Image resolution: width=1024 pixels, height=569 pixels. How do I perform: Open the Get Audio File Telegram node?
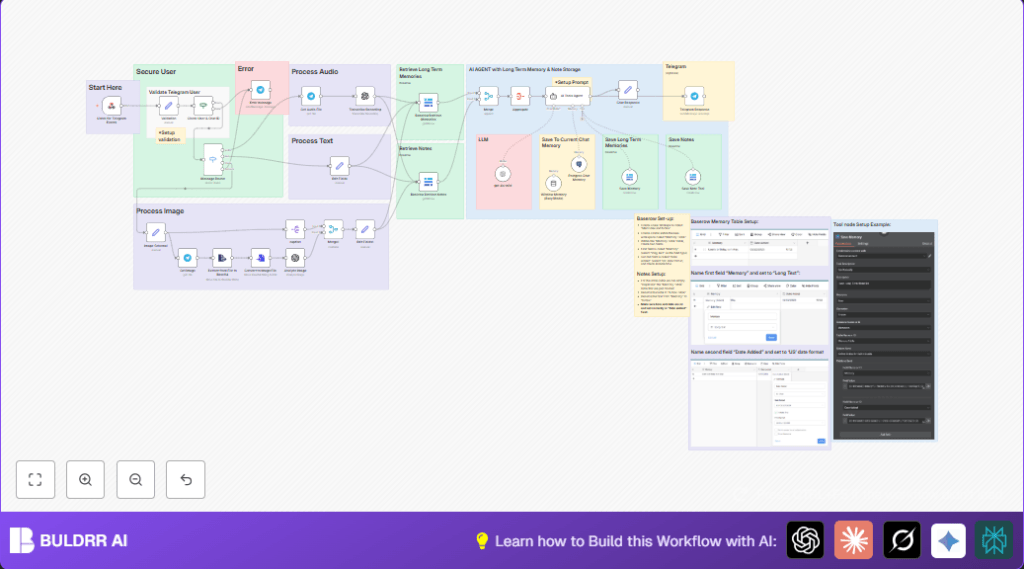(x=311, y=96)
